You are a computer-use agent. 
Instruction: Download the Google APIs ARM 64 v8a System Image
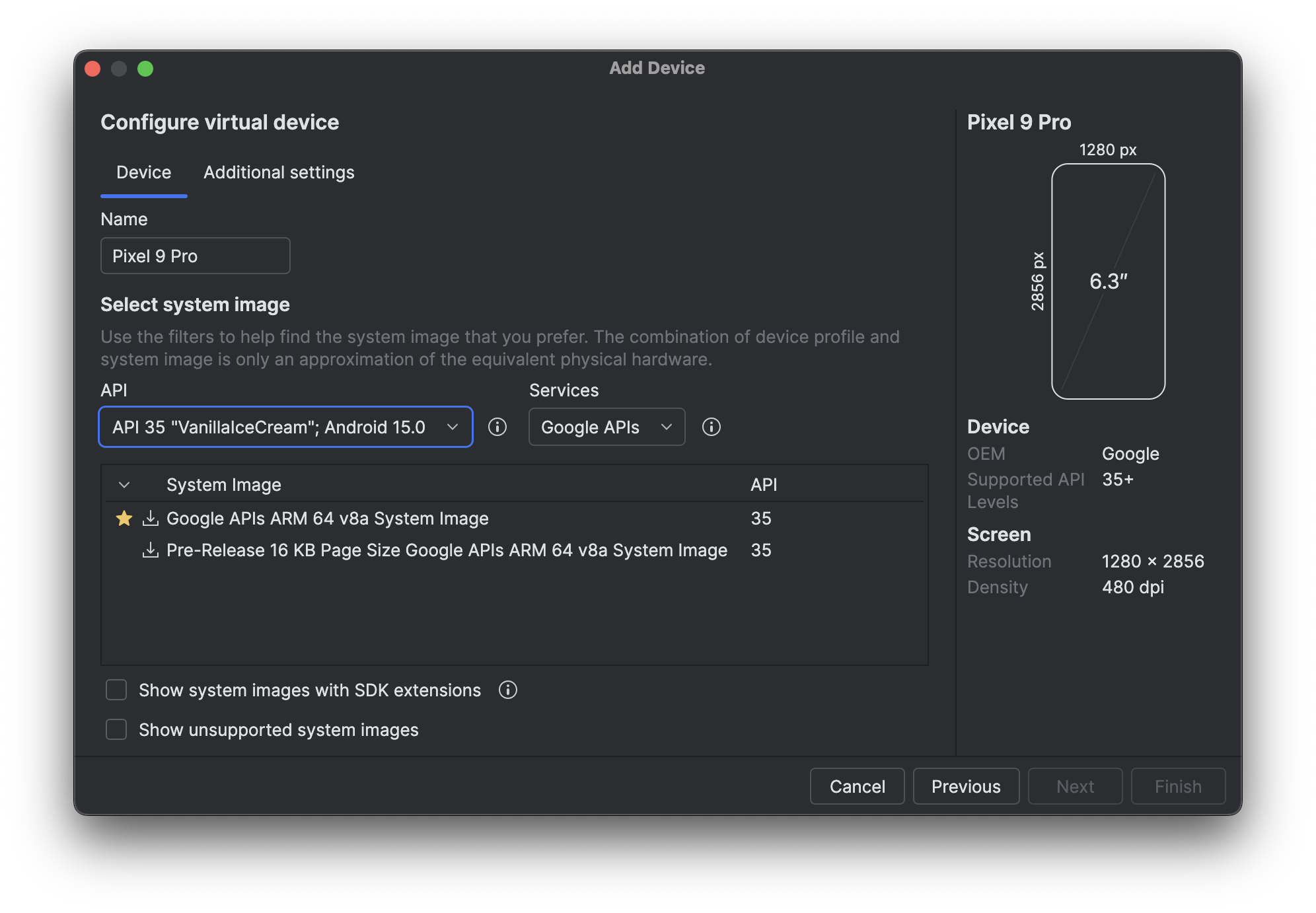click(151, 519)
